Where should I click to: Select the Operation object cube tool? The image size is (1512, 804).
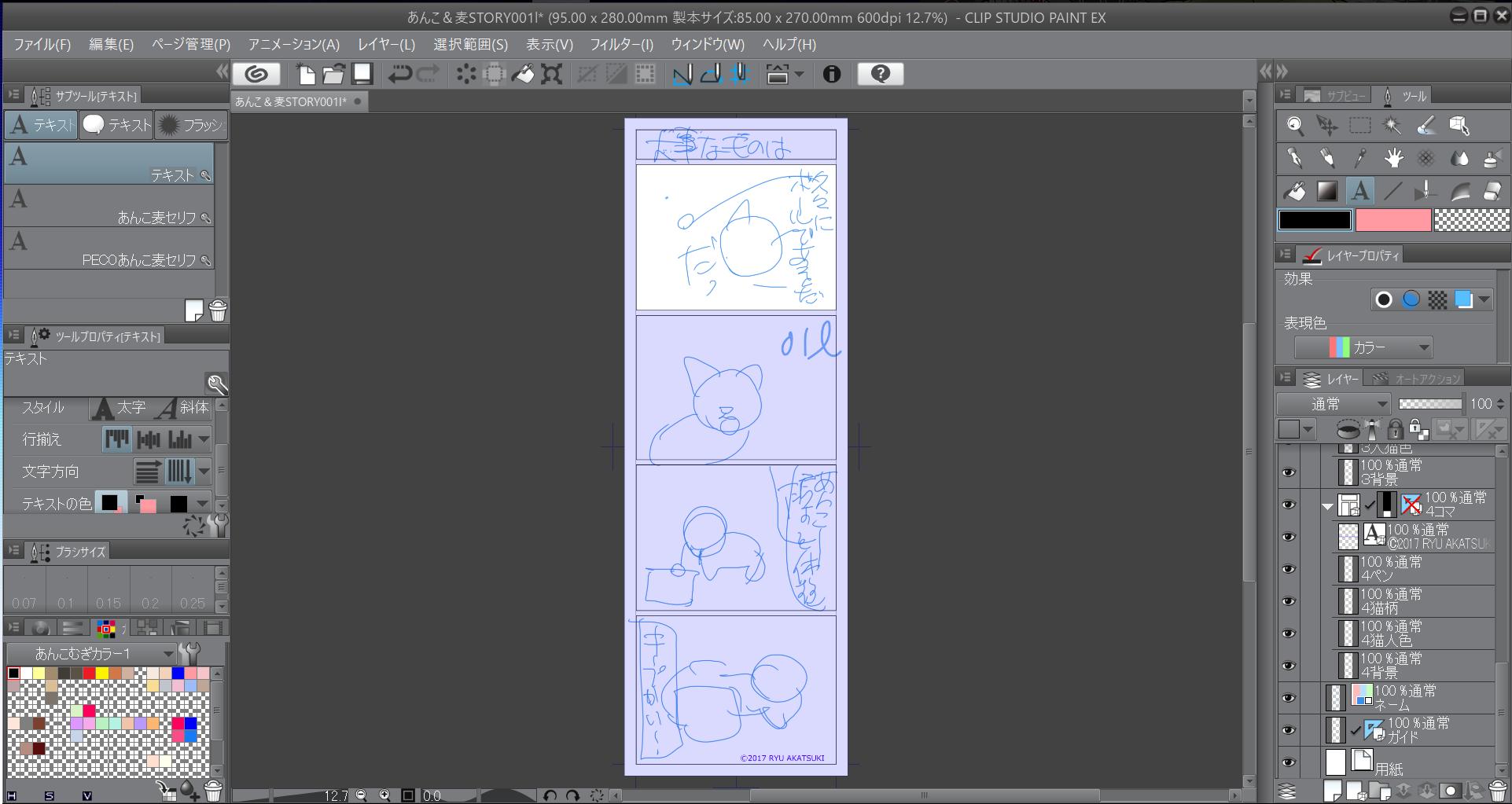1459,125
